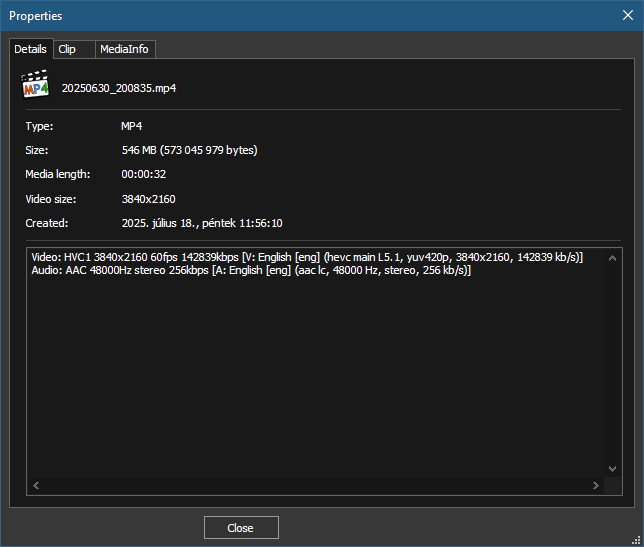This screenshot has width=644, height=547.
Task: Click created date 2025. július 18.
Action: tap(202, 223)
